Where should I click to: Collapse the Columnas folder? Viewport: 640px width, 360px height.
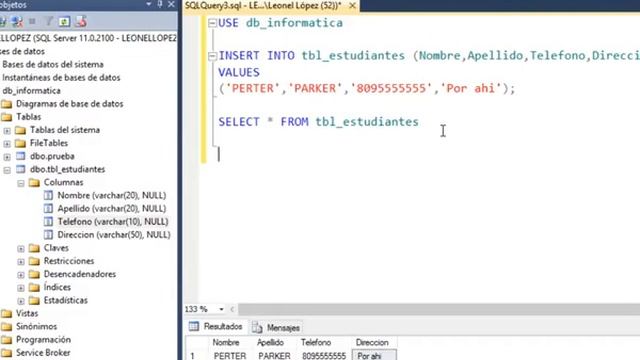pos(21,183)
